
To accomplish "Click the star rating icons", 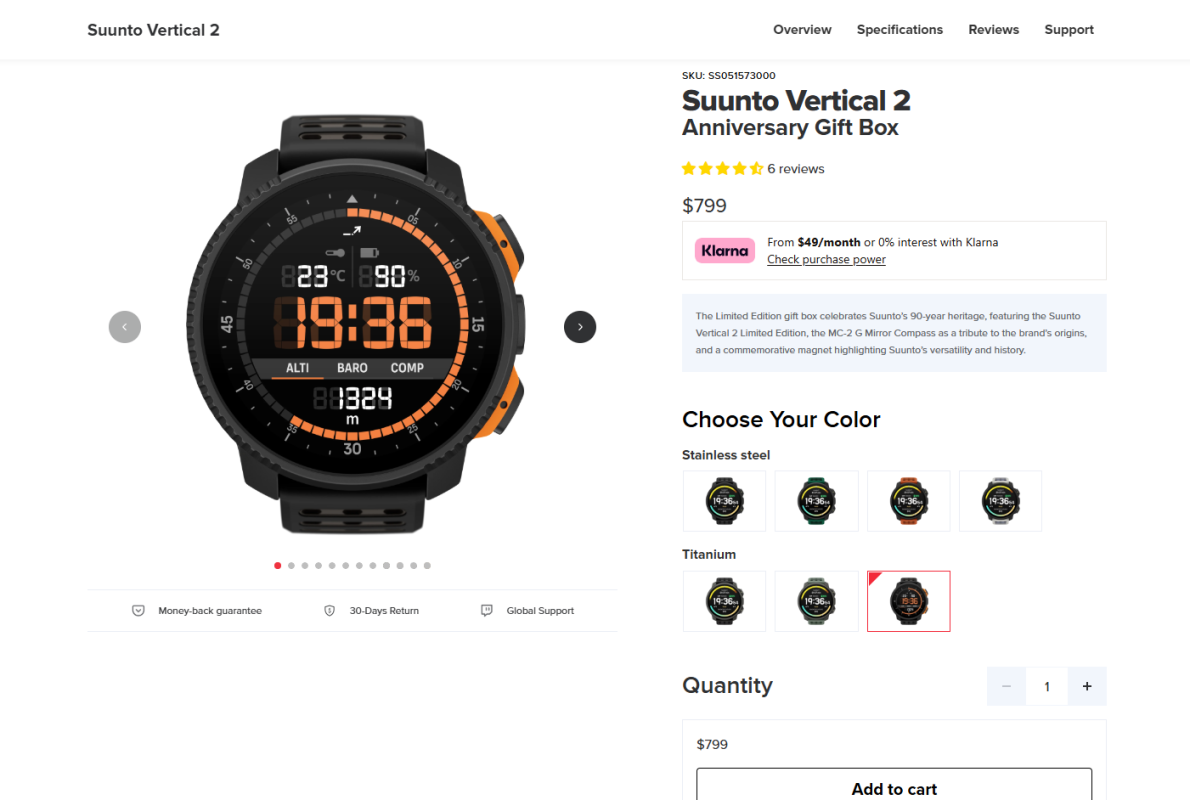I will coord(722,169).
